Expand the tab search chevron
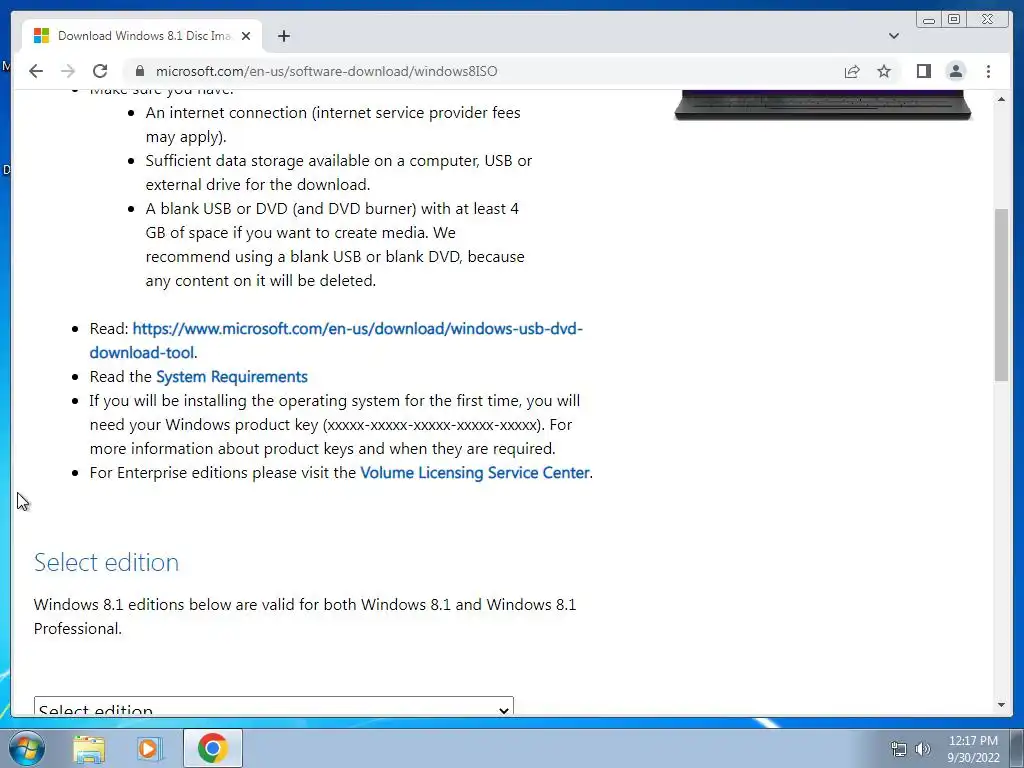 click(x=893, y=36)
